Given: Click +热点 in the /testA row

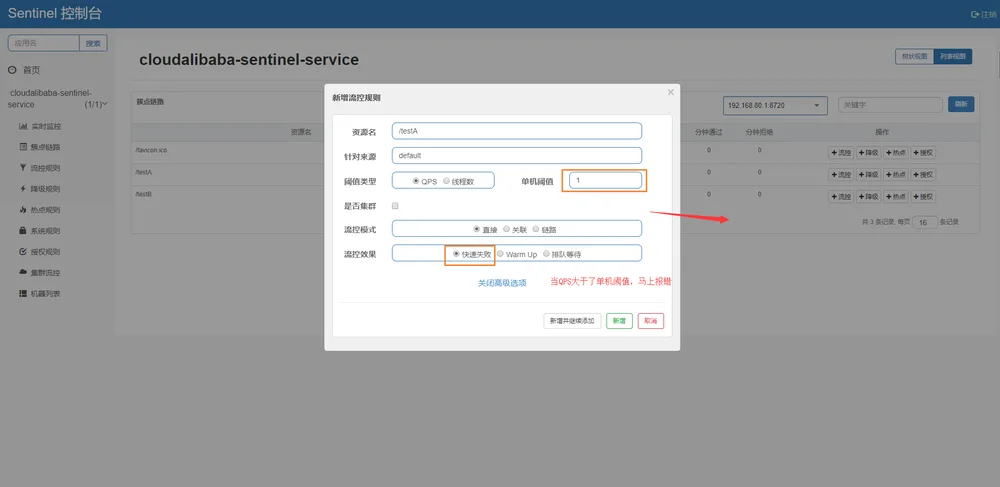Looking at the screenshot, I should (895, 175).
